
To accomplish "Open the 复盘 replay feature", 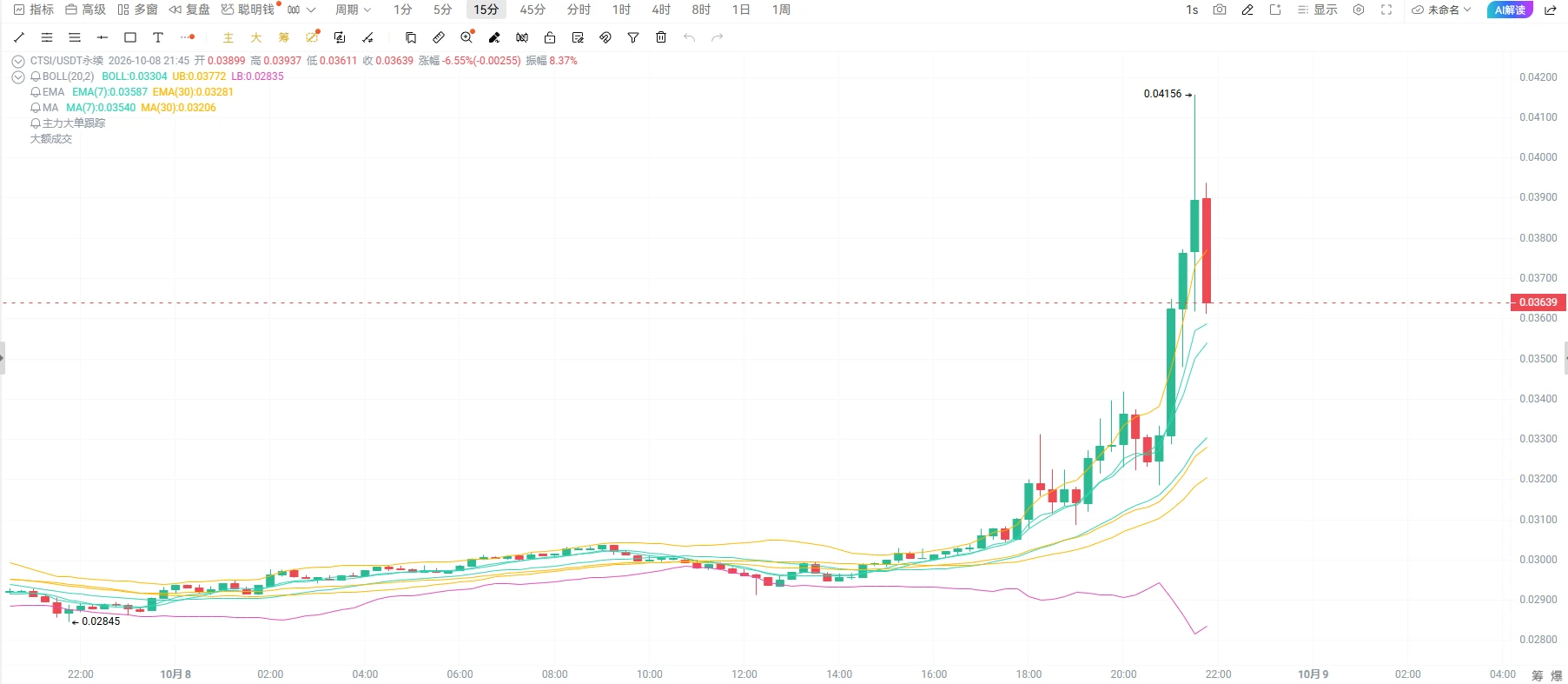I will pos(189,10).
